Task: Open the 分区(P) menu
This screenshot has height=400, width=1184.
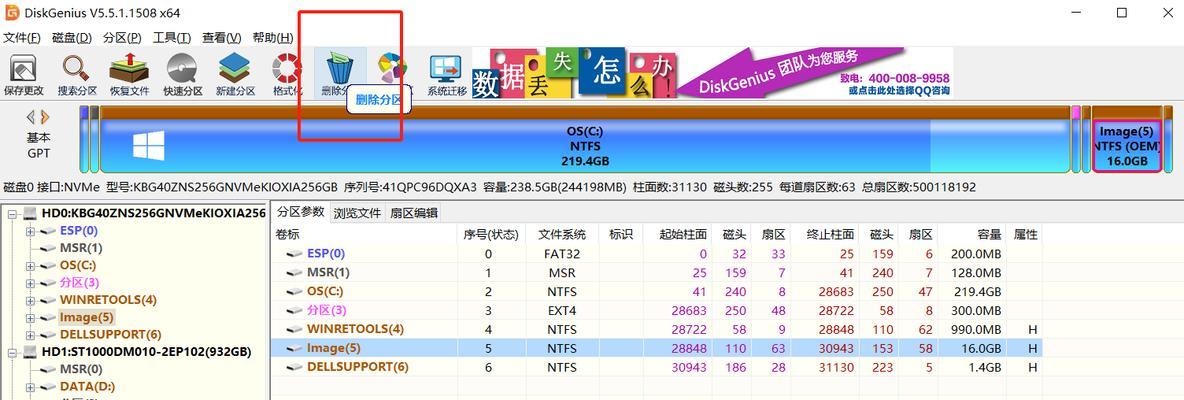Action: point(122,38)
